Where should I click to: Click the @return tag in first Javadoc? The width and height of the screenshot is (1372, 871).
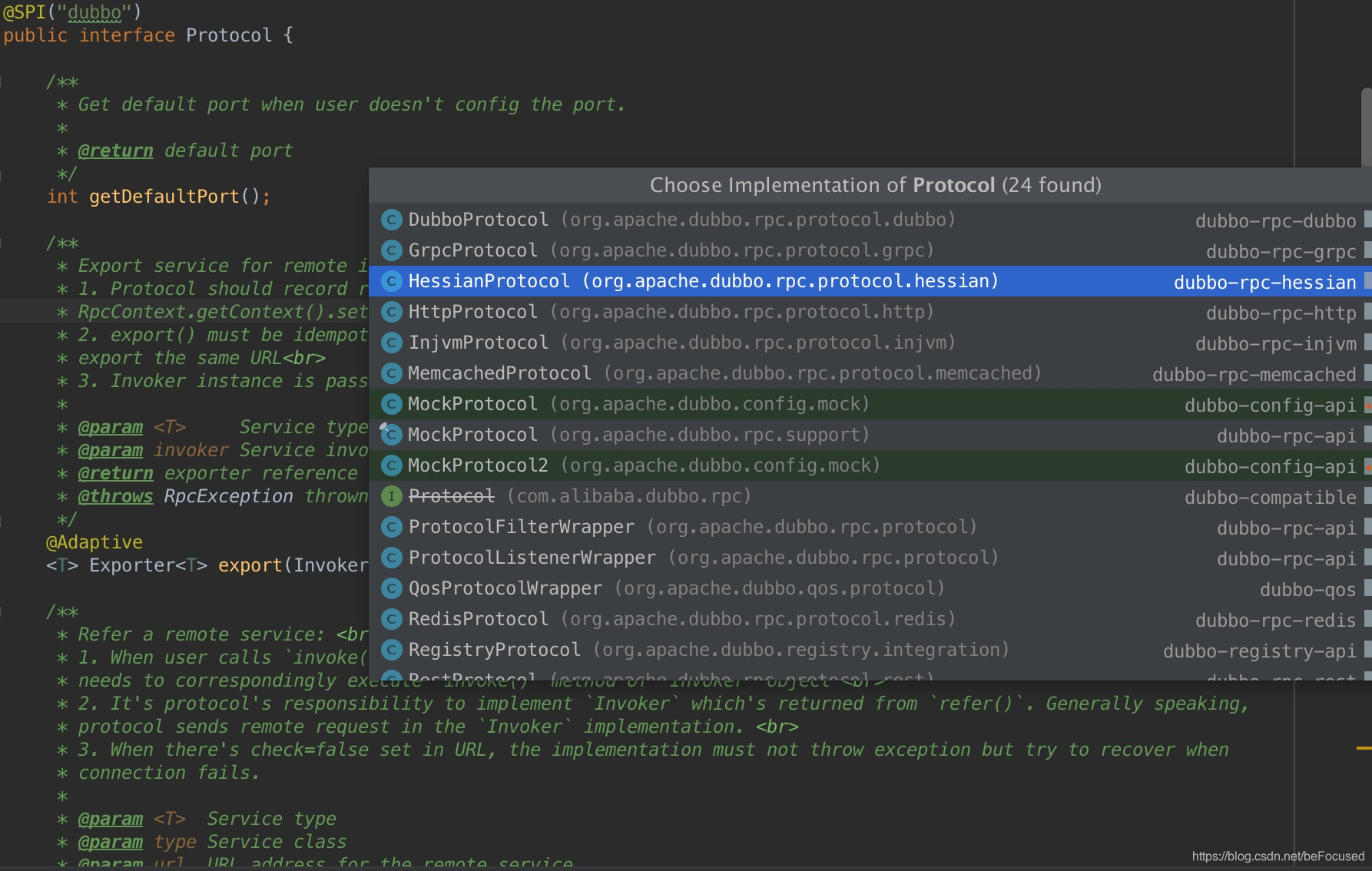point(115,151)
